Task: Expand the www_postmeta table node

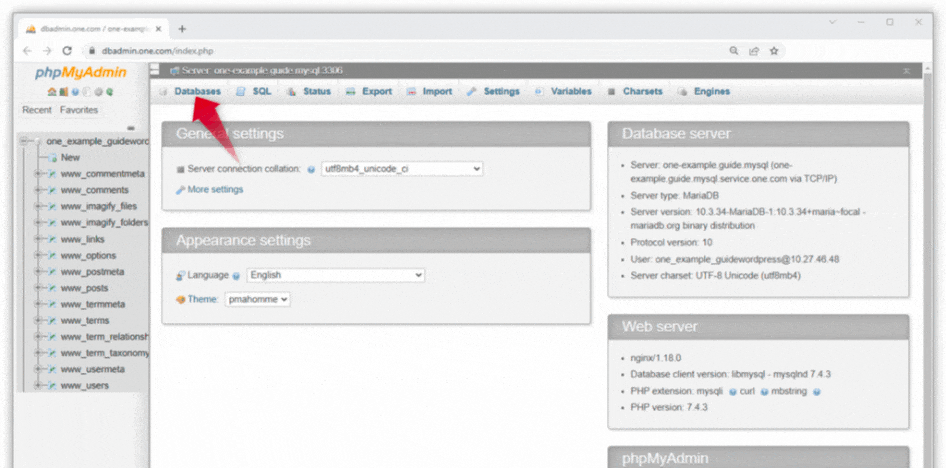Action: (x=38, y=271)
